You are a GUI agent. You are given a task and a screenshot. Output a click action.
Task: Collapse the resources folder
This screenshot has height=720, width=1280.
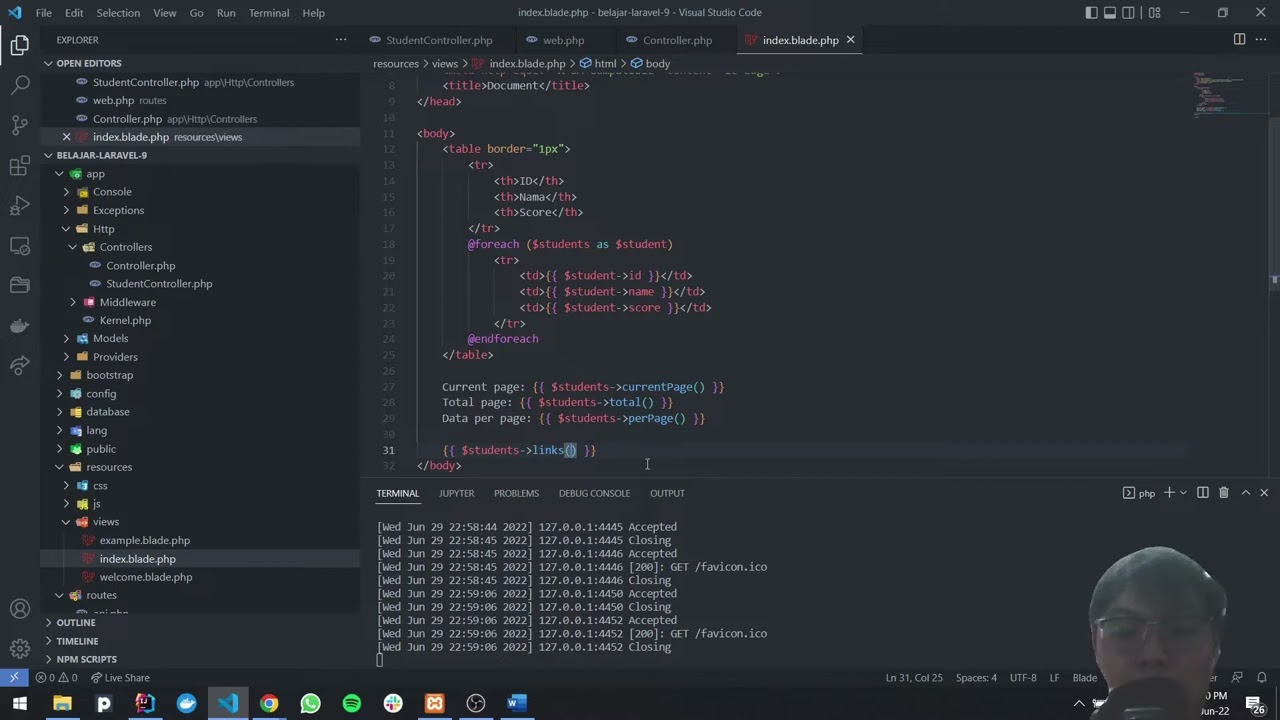108,467
